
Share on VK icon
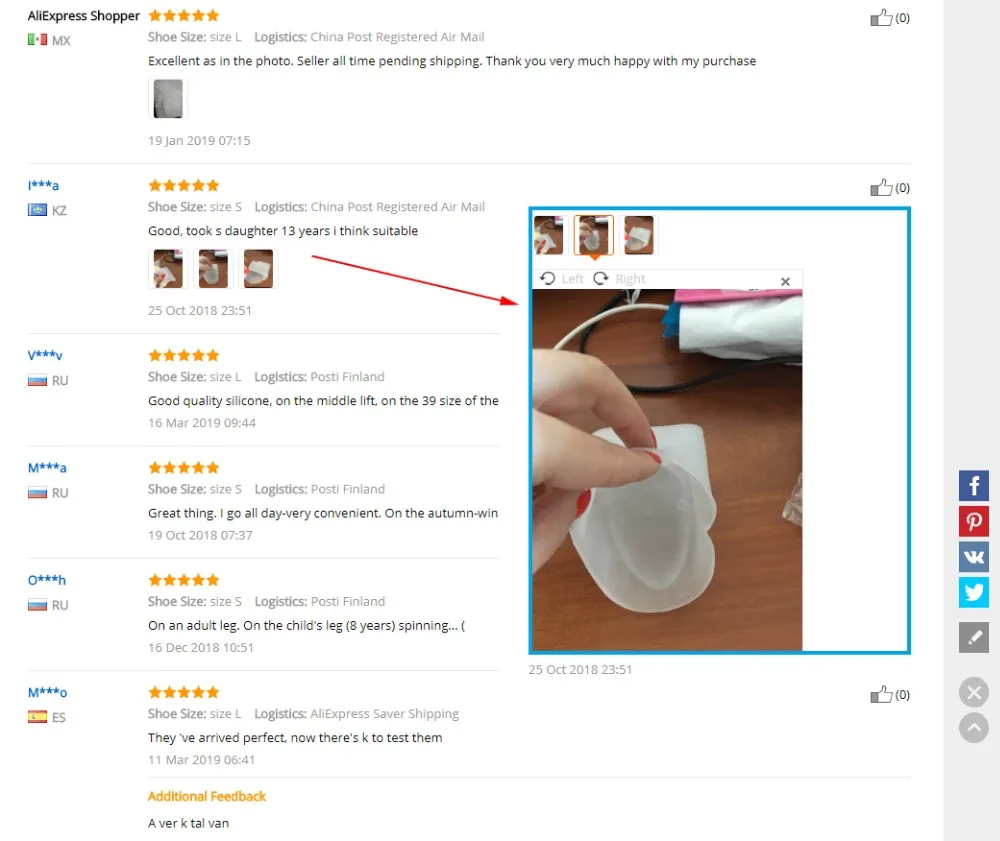click(x=973, y=557)
